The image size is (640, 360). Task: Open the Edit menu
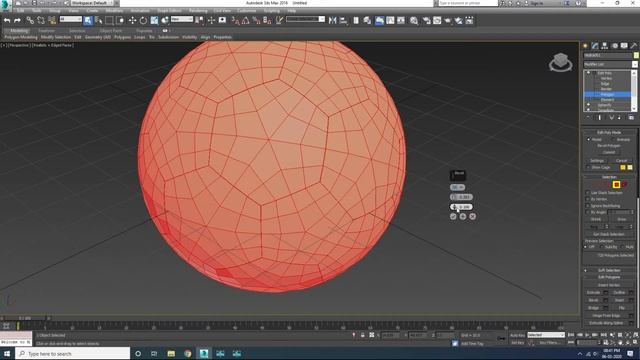coord(20,11)
